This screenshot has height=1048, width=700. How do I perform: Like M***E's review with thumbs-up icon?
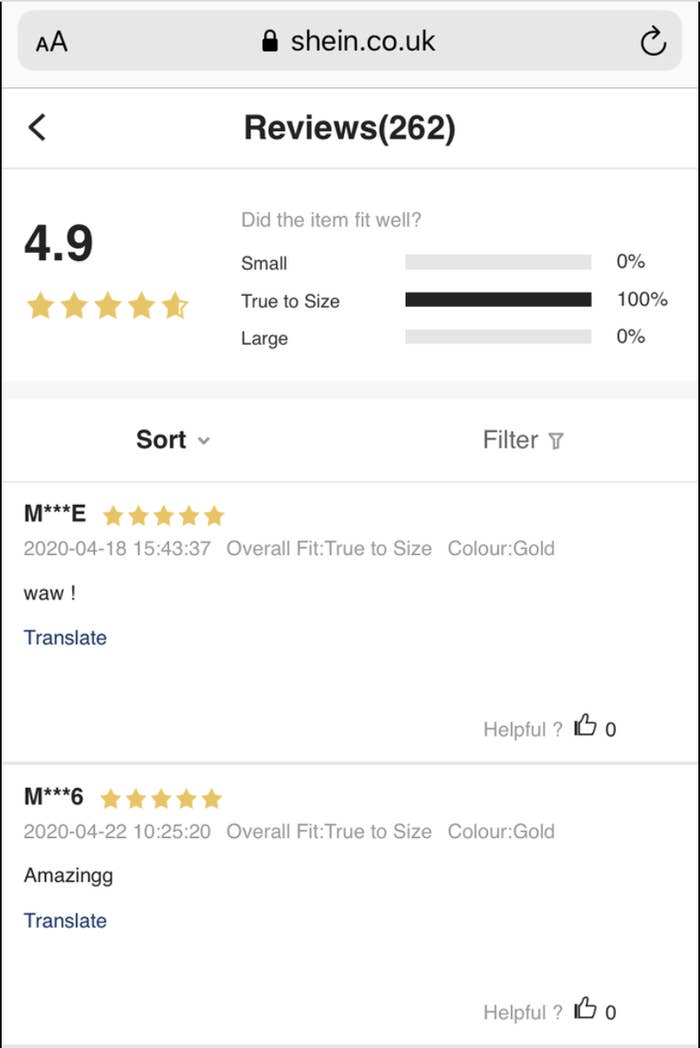(x=585, y=725)
